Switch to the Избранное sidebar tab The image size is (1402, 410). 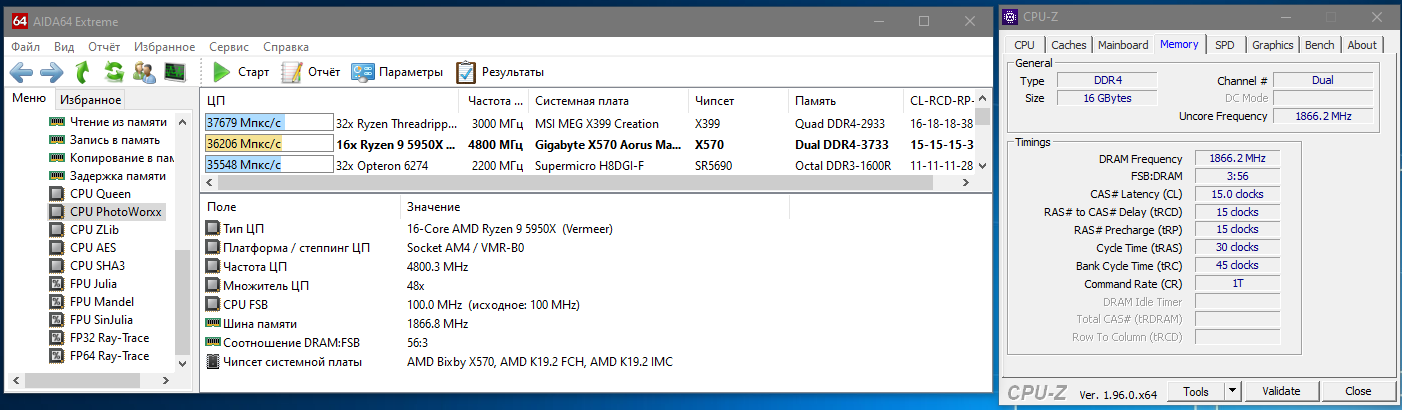click(90, 100)
